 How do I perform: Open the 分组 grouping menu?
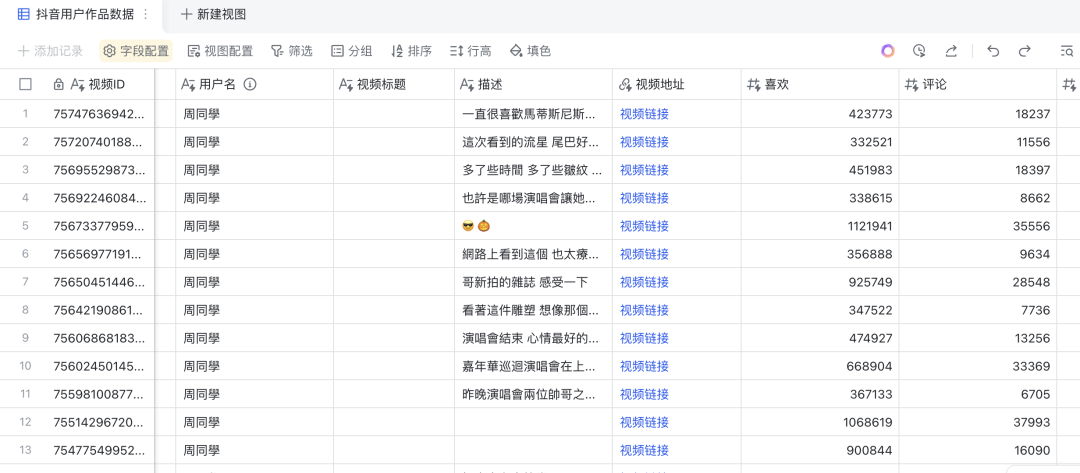tap(351, 51)
